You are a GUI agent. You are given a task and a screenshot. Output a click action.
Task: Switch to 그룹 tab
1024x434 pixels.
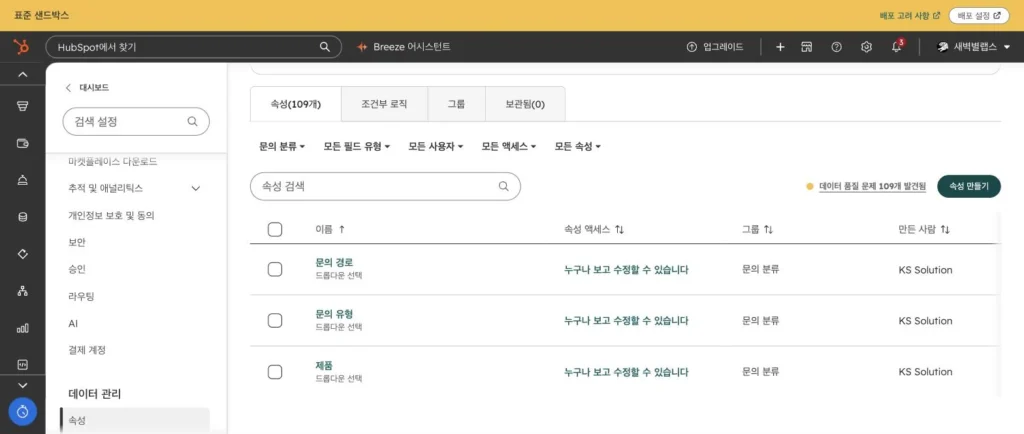click(456, 104)
